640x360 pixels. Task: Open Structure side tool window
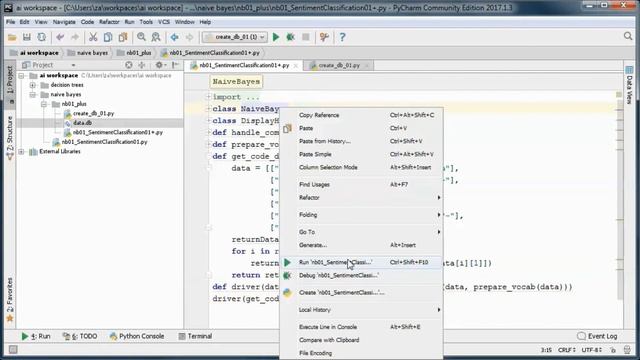10,138
